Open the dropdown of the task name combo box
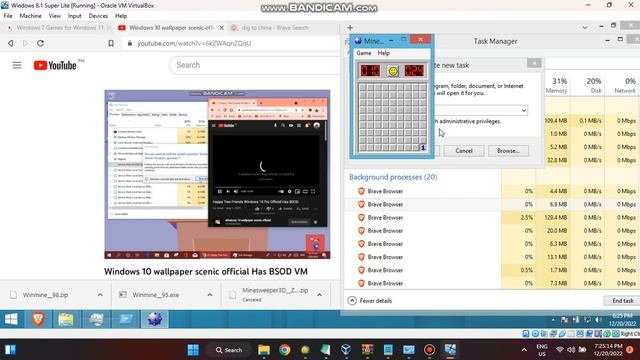Screen dimensions: 640x360 pos(523,110)
